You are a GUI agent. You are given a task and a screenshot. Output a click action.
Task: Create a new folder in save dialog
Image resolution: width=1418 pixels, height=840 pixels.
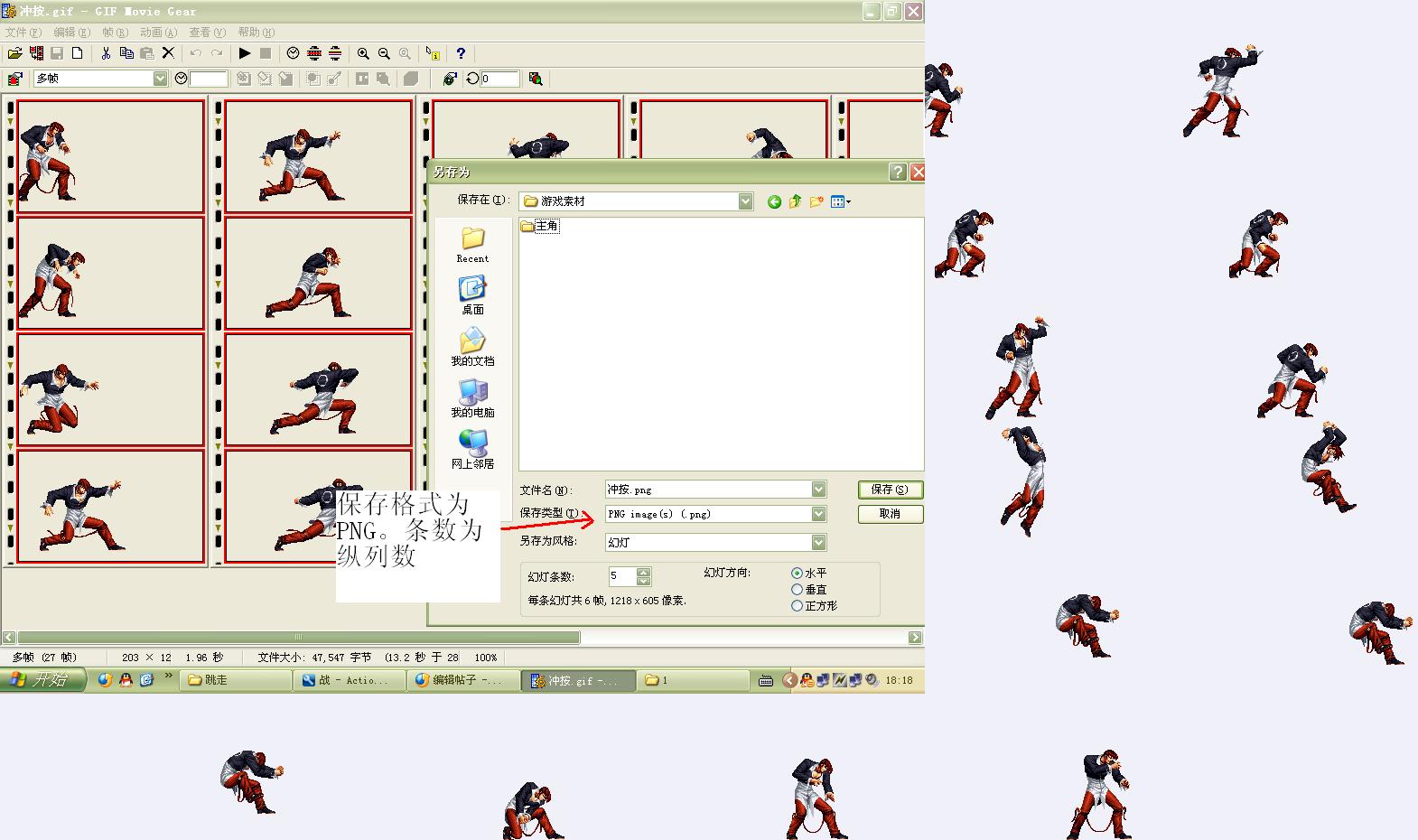tap(816, 201)
